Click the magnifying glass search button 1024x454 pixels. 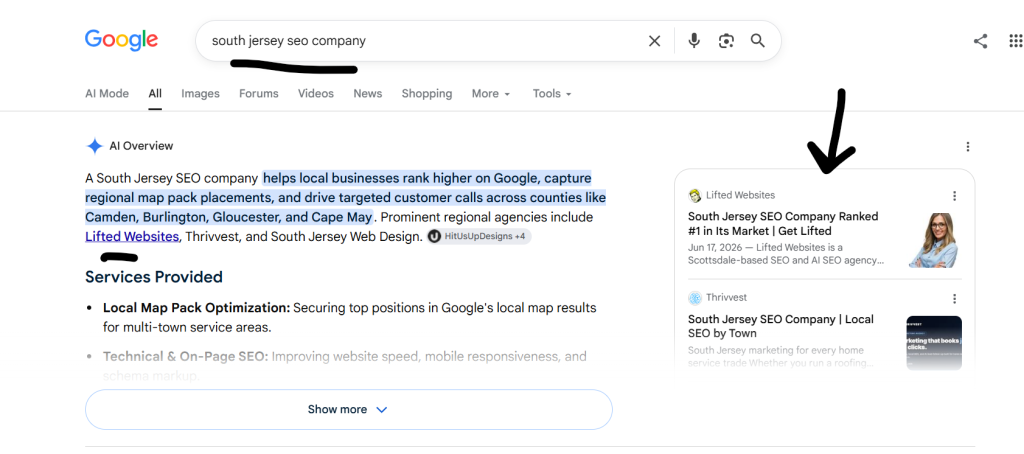tap(758, 41)
